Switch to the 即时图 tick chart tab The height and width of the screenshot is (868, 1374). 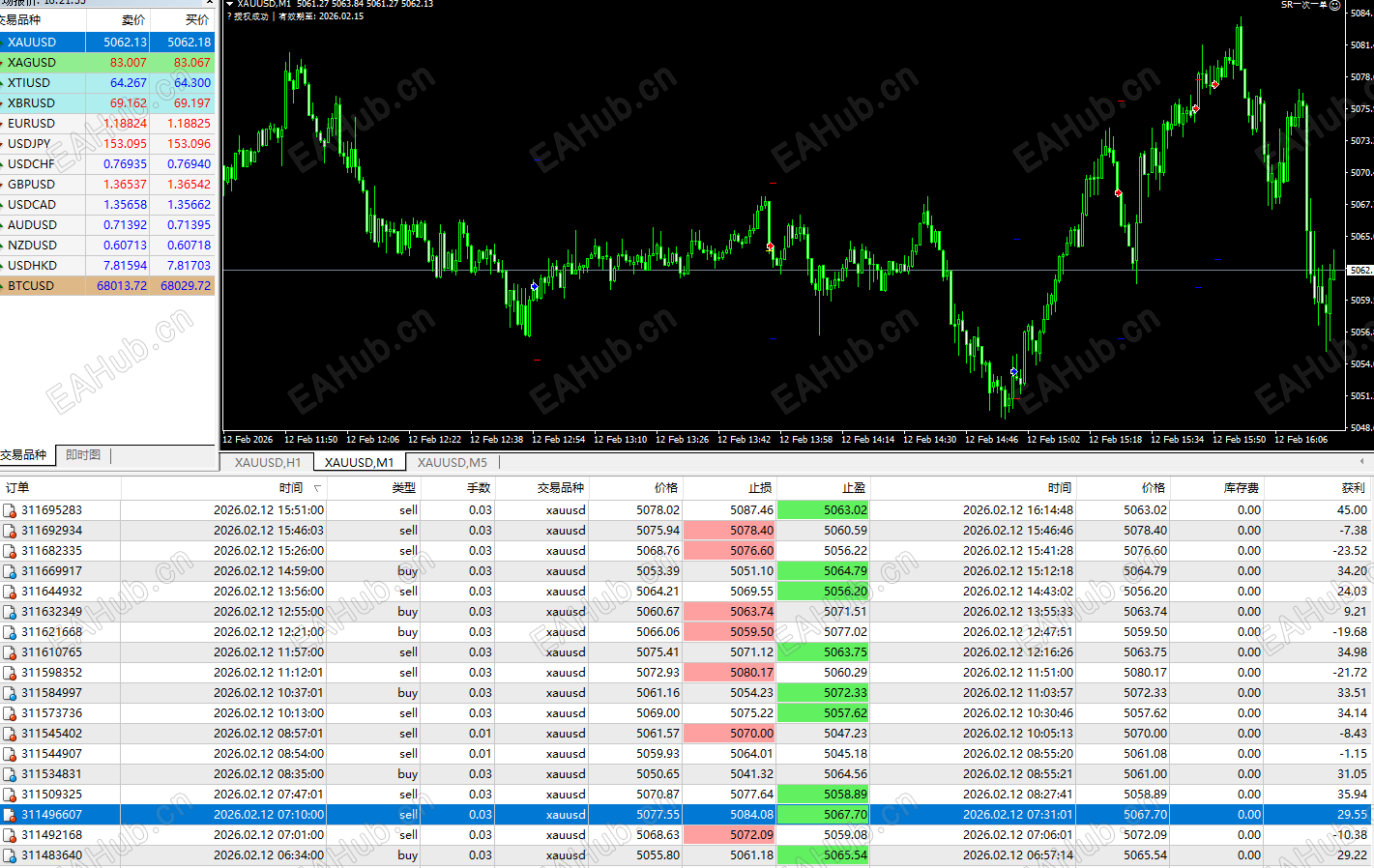(x=83, y=454)
